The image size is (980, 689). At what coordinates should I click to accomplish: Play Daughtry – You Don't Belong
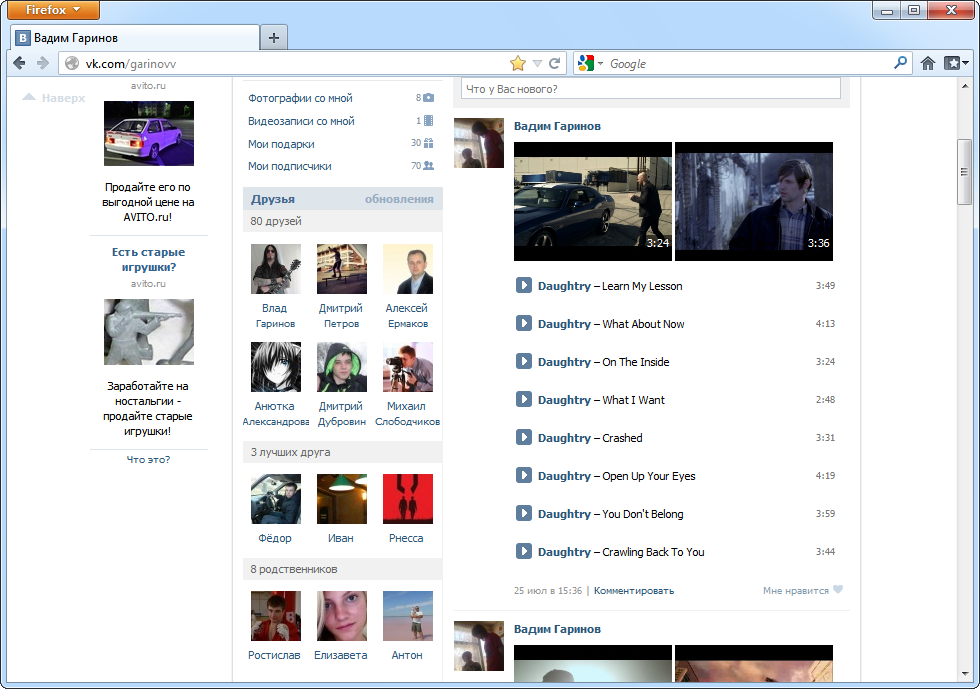click(523, 513)
